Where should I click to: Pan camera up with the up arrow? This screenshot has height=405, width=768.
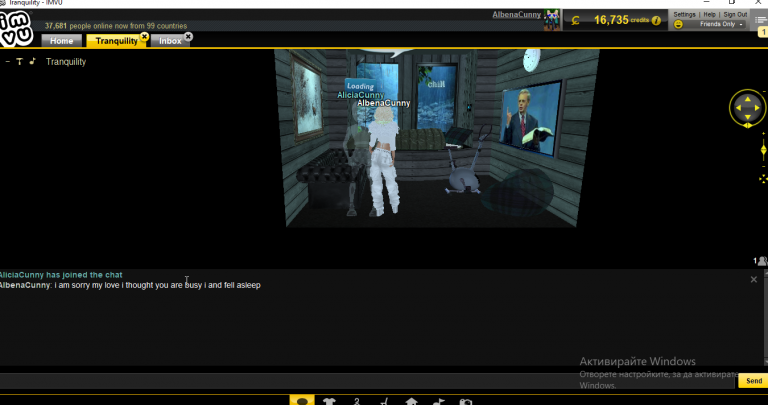pyautogui.click(x=747, y=99)
